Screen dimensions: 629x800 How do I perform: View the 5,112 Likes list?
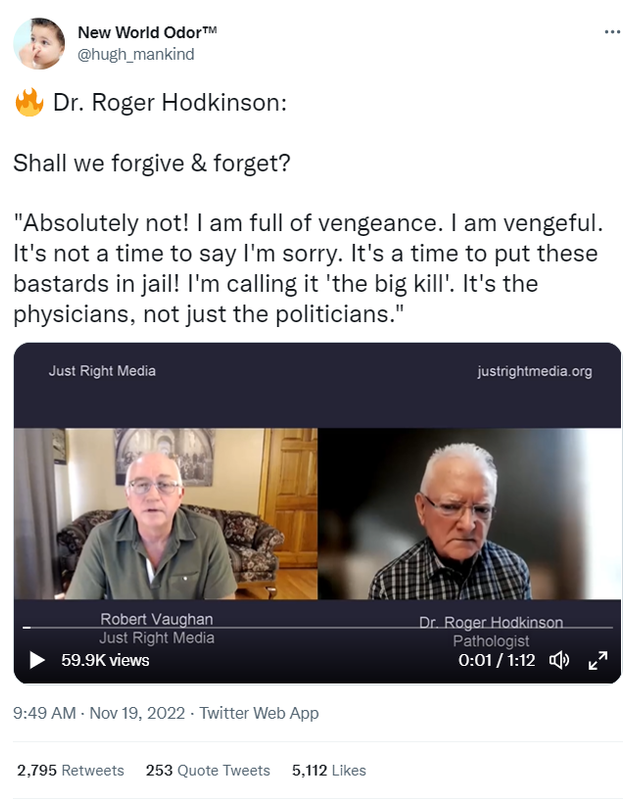(329, 770)
